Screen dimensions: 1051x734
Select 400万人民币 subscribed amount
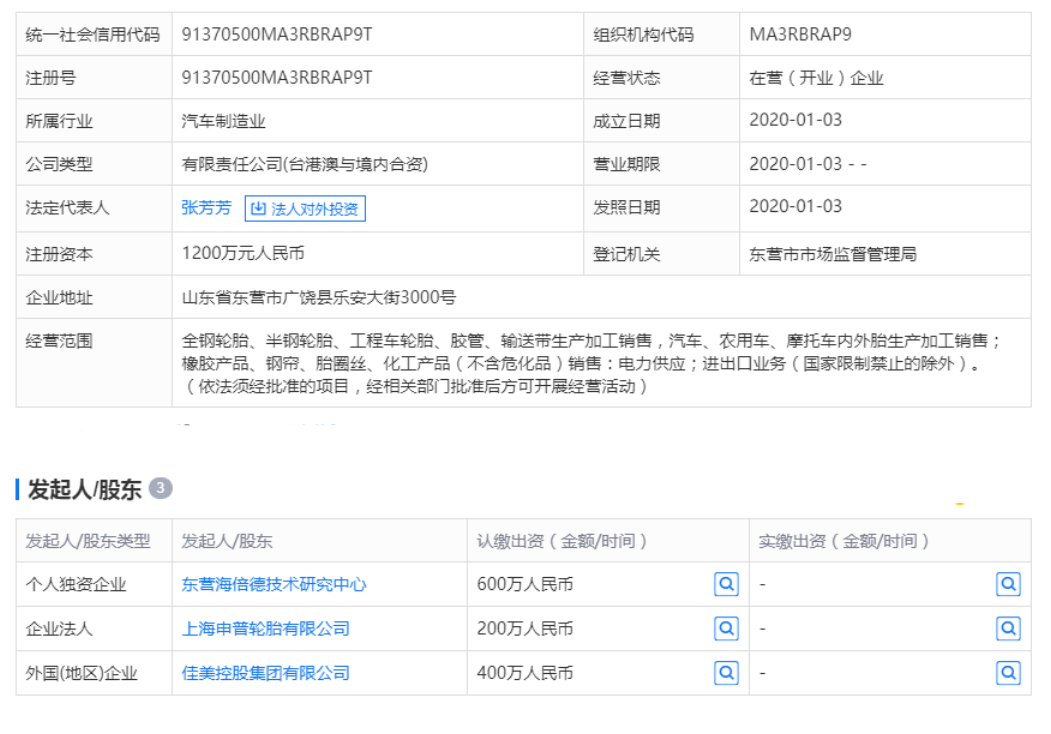point(525,673)
